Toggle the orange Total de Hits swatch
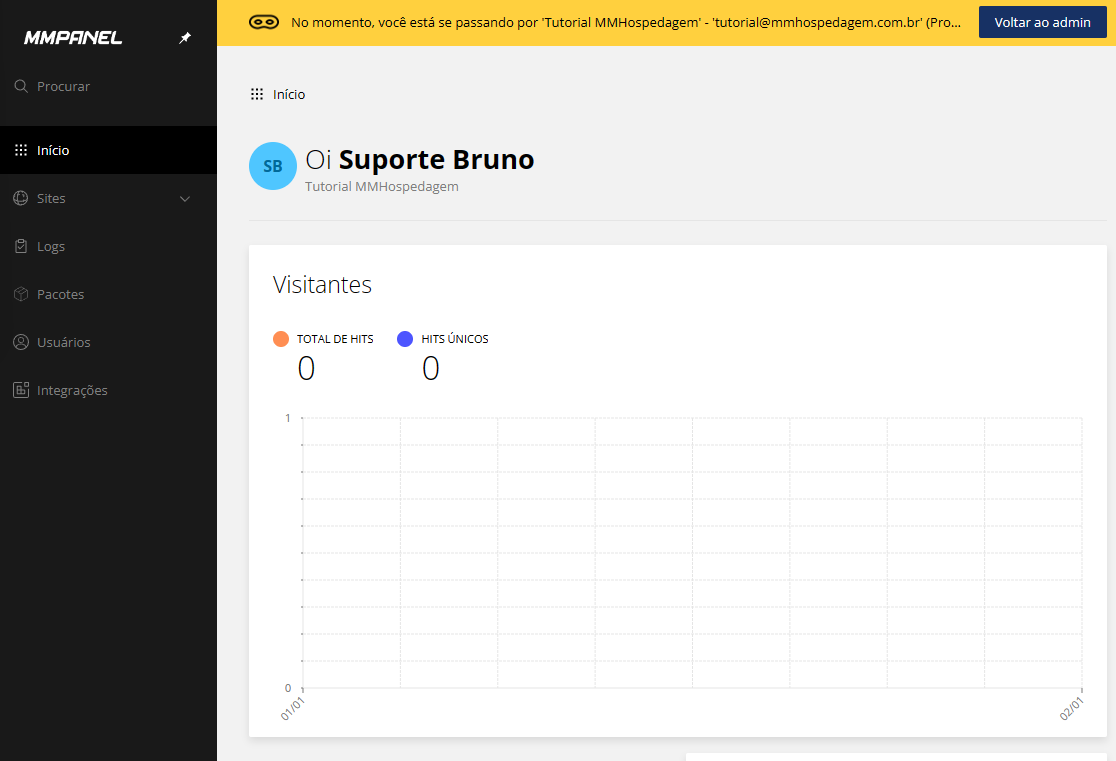Image resolution: width=1116 pixels, height=761 pixels. [280, 339]
